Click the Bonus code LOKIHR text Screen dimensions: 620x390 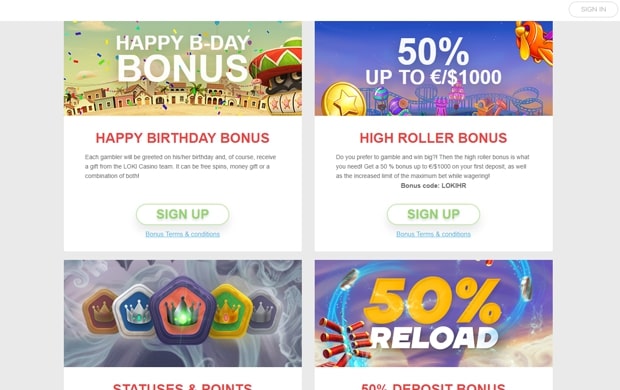pos(433,186)
